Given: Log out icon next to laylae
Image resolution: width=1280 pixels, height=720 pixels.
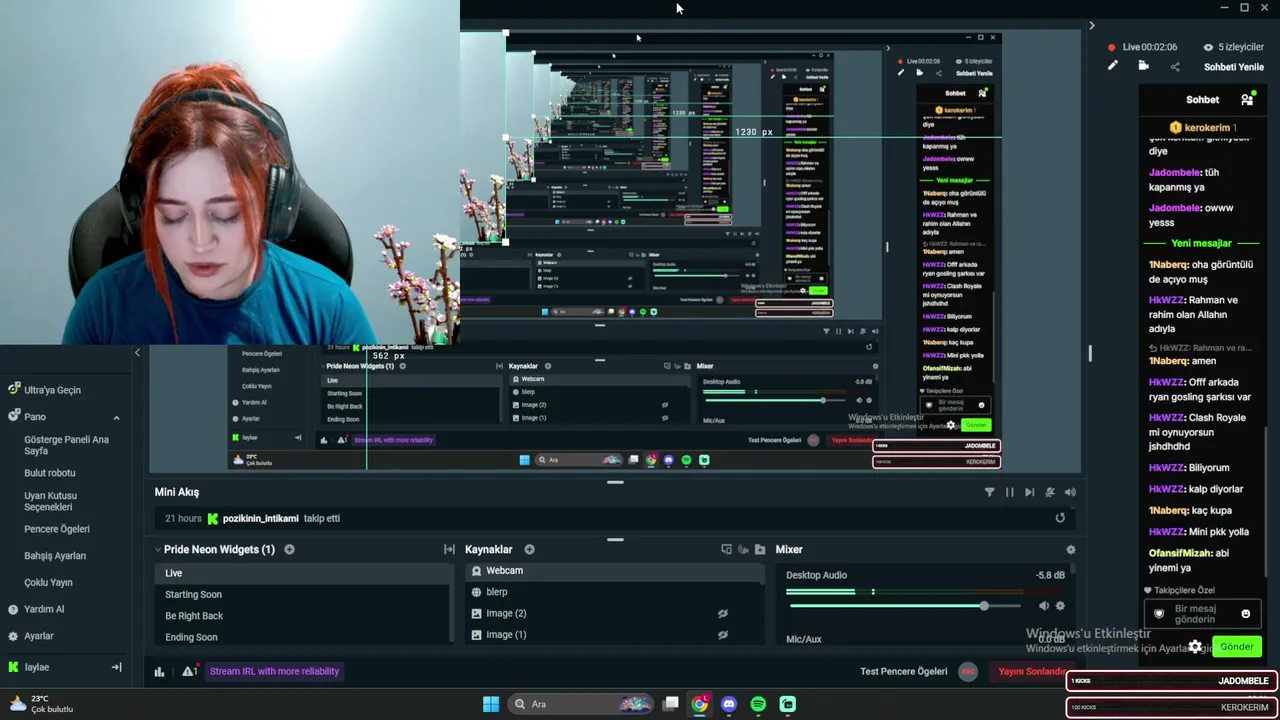Looking at the screenshot, I should point(116,667).
